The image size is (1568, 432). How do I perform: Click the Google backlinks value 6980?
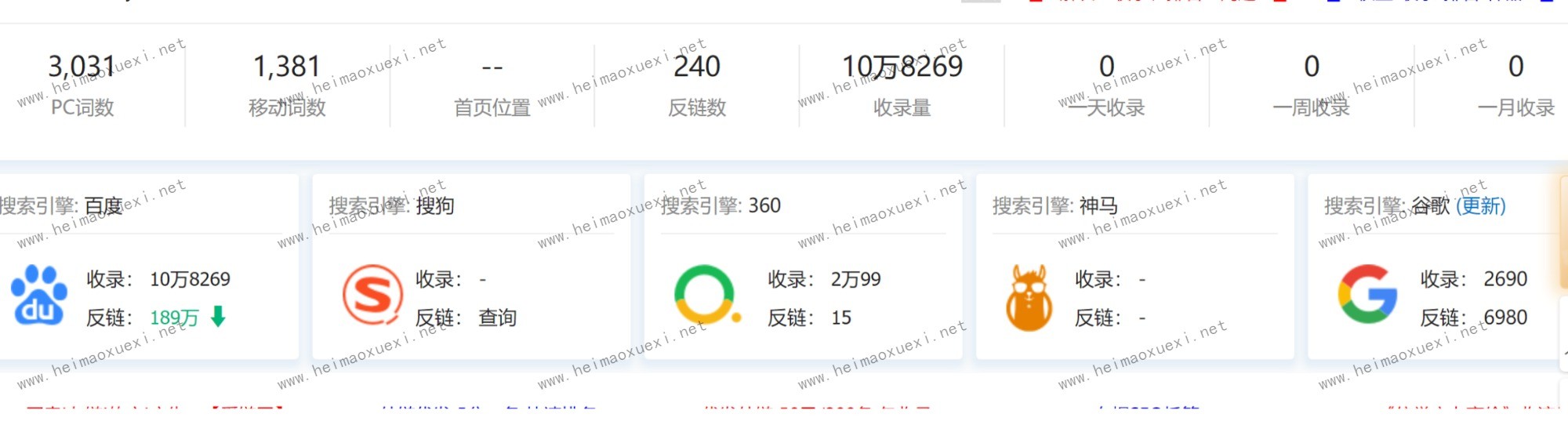click(1504, 318)
